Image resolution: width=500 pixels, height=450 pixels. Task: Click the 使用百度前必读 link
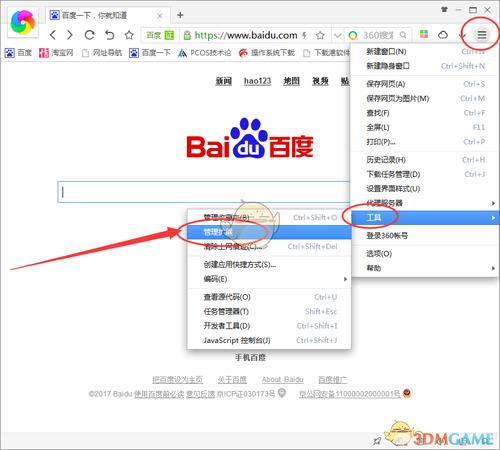(159, 394)
